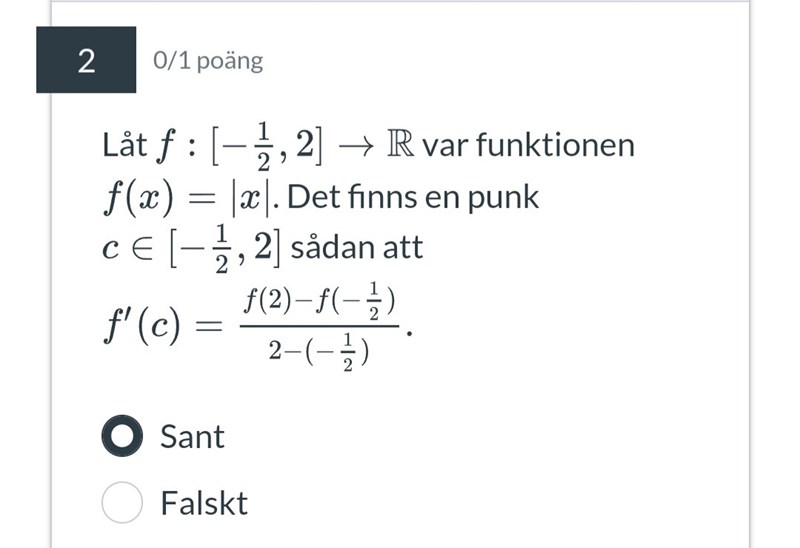Click the Falskt answer label

coord(204,503)
